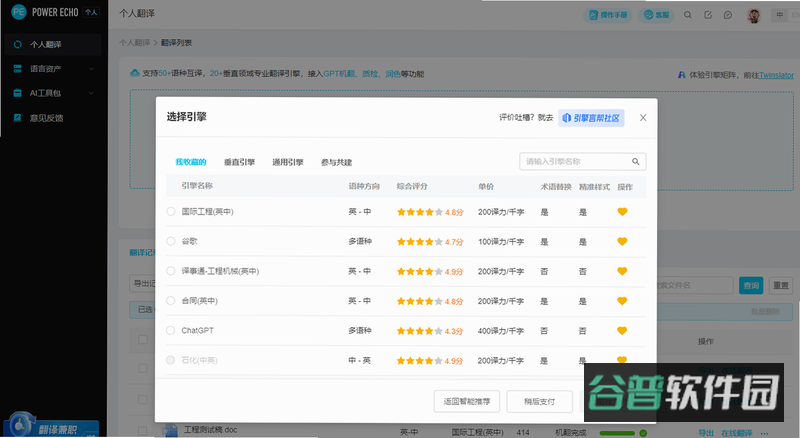Open the 客服 support button
The image size is (800, 438).
(x=656, y=15)
